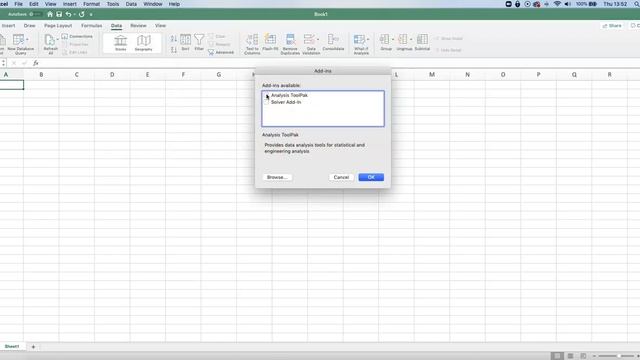Click the zoom out minus button

594,356
